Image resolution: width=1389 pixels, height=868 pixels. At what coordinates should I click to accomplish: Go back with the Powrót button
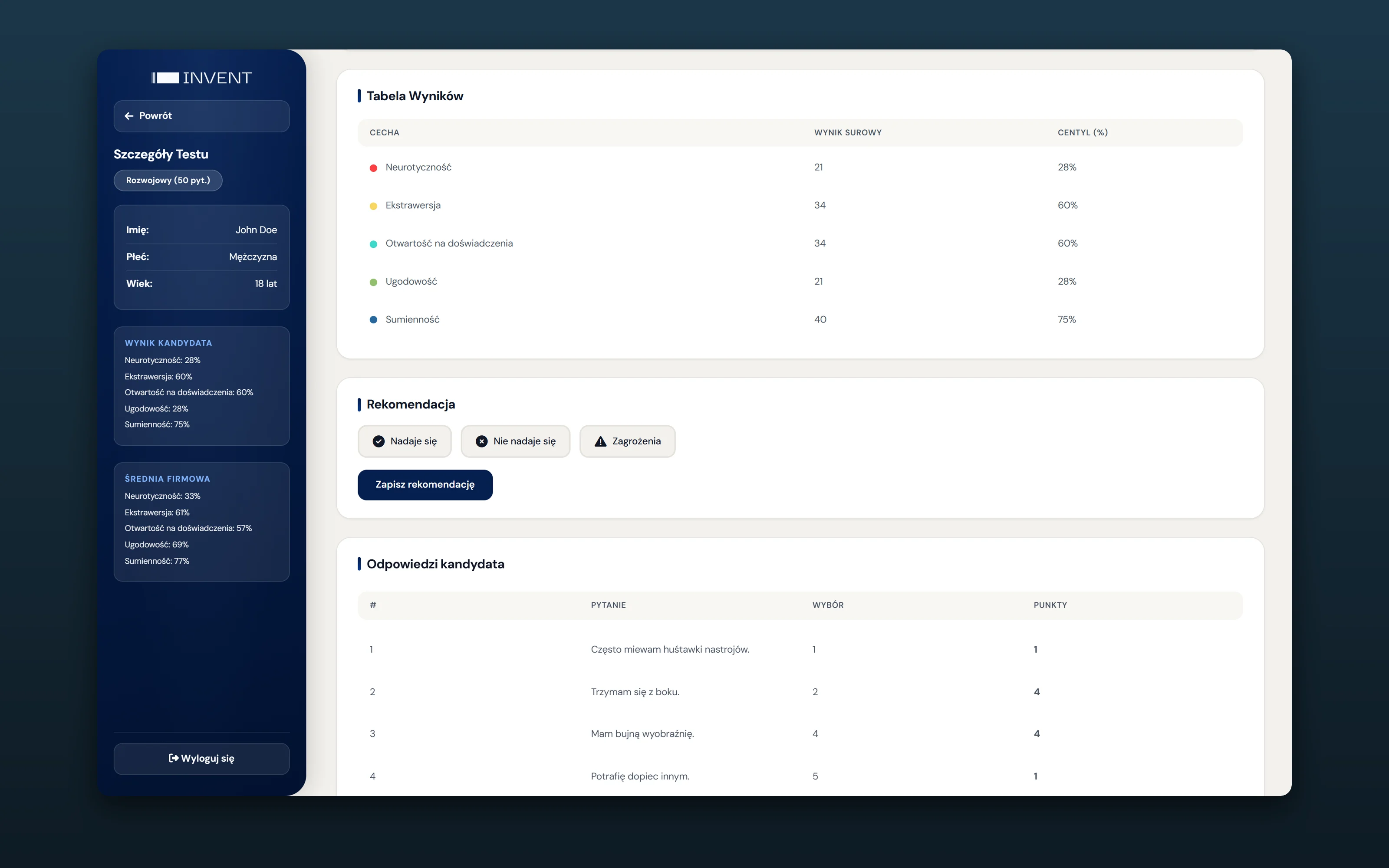[x=201, y=116]
